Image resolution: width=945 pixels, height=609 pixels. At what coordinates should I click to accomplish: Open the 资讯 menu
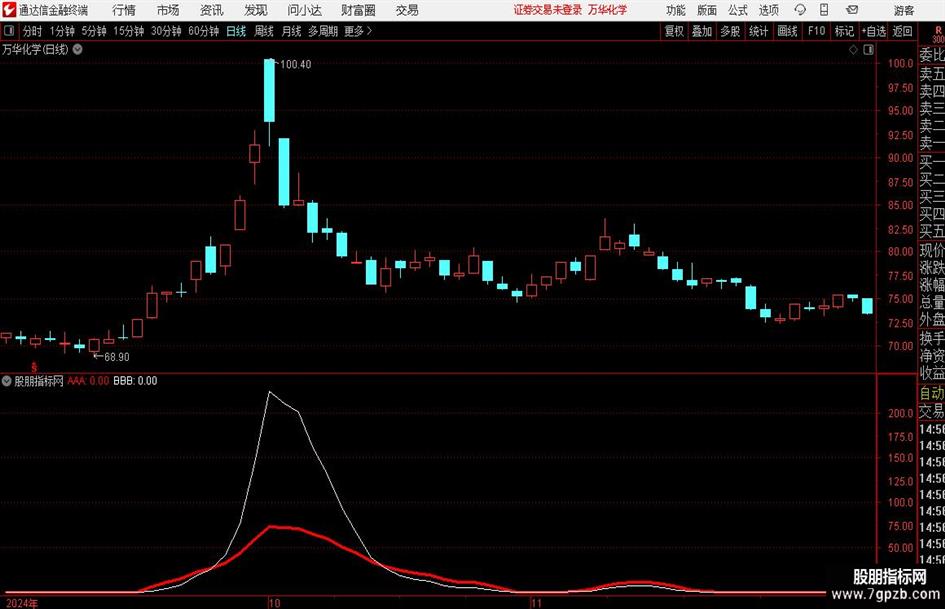click(212, 10)
